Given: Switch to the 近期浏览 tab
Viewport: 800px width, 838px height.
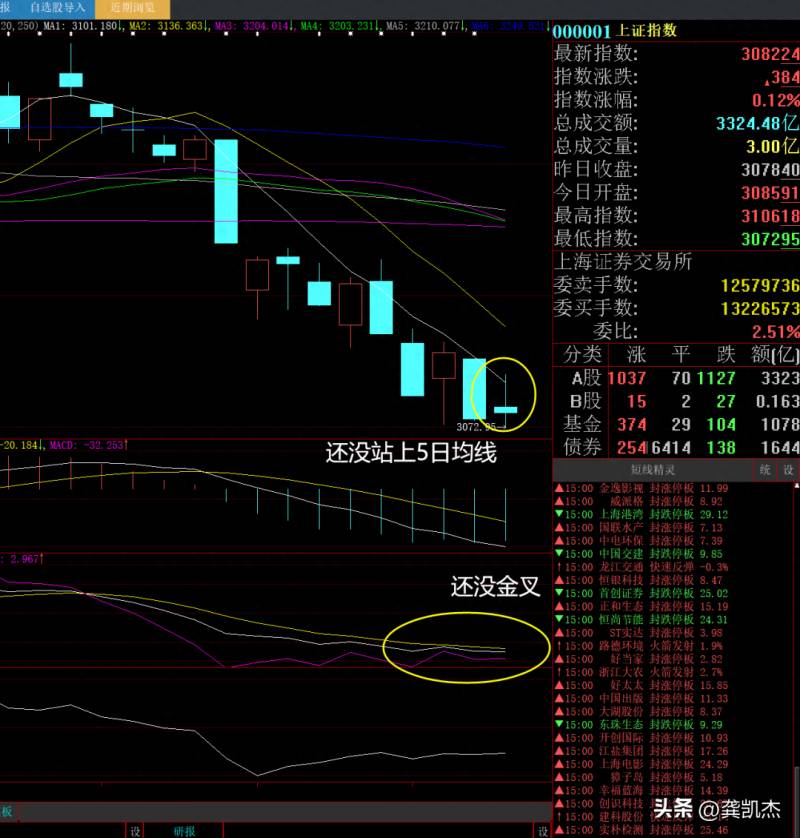Looking at the screenshot, I should [x=133, y=8].
